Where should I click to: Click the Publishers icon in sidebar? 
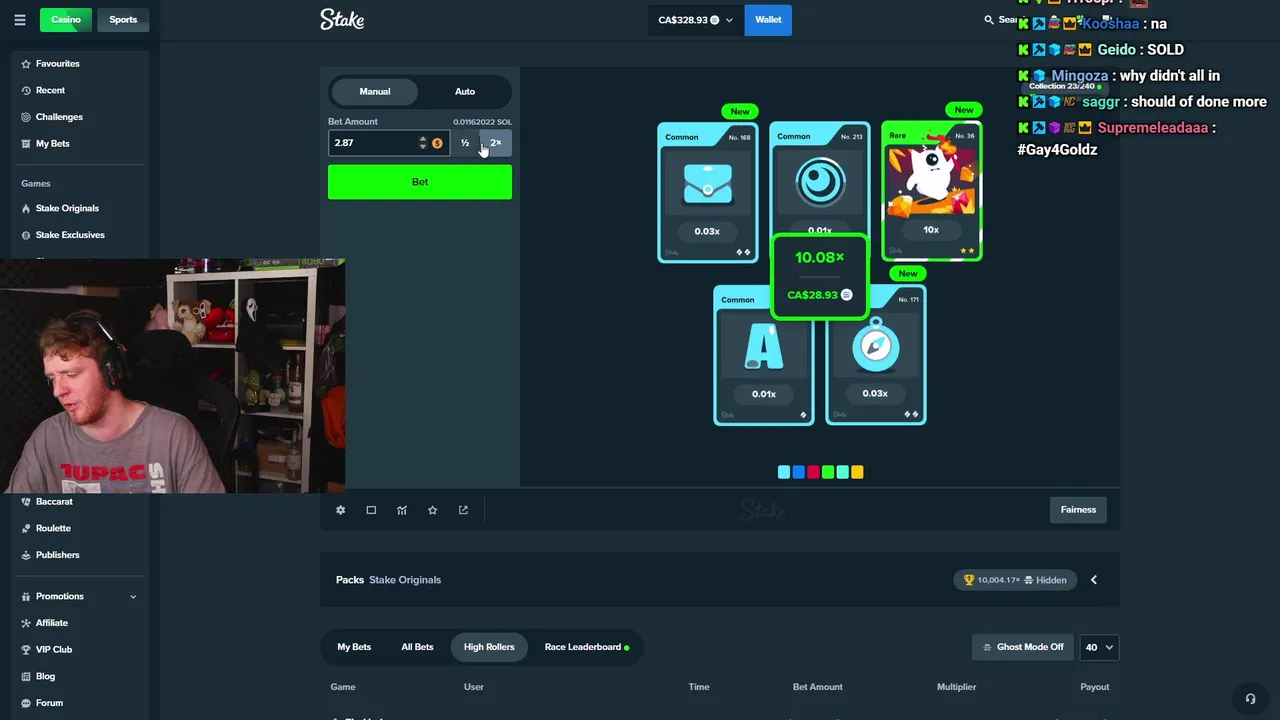pyautogui.click(x=26, y=555)
